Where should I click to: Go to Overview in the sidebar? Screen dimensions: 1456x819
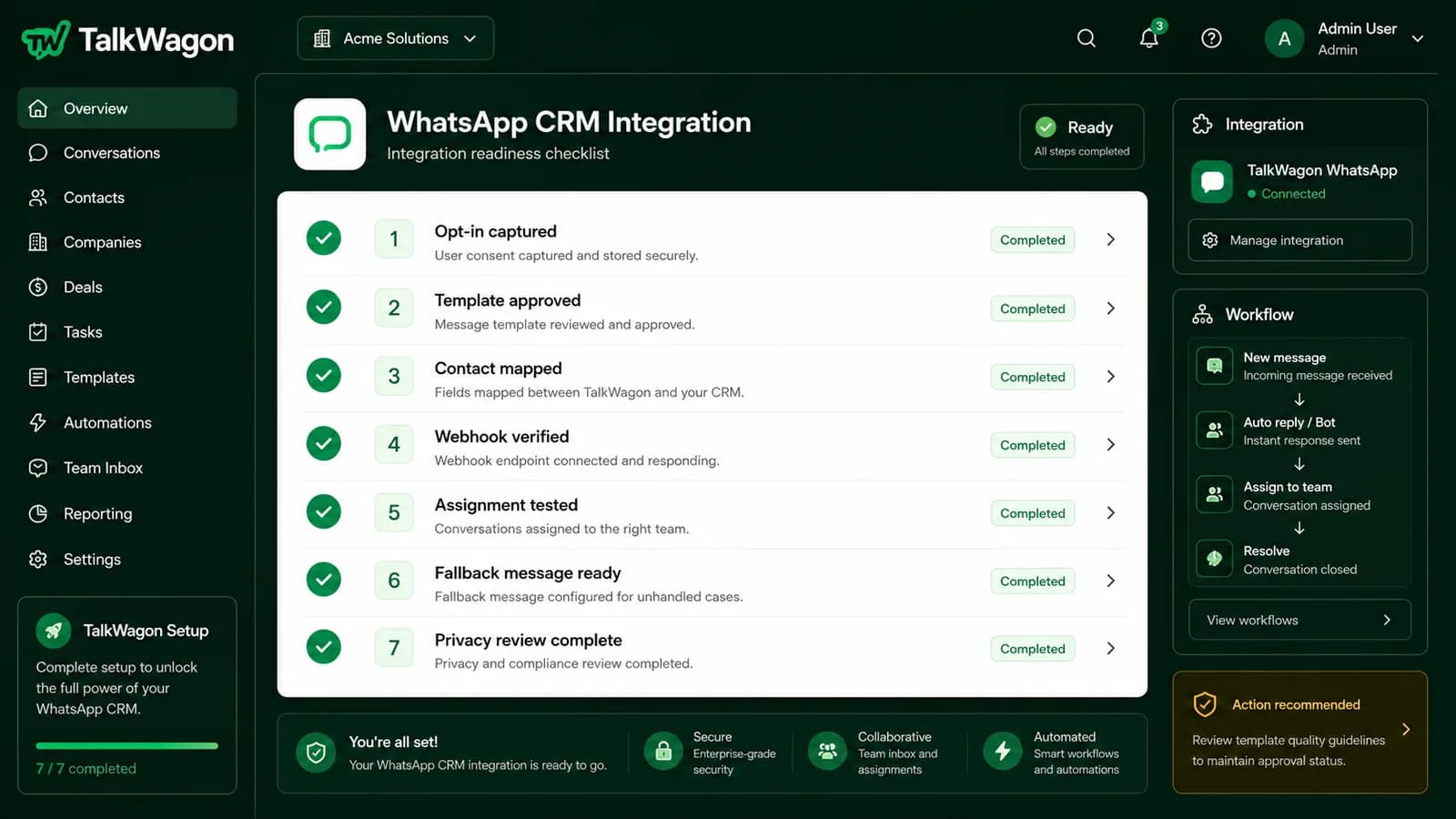(127, 108)
